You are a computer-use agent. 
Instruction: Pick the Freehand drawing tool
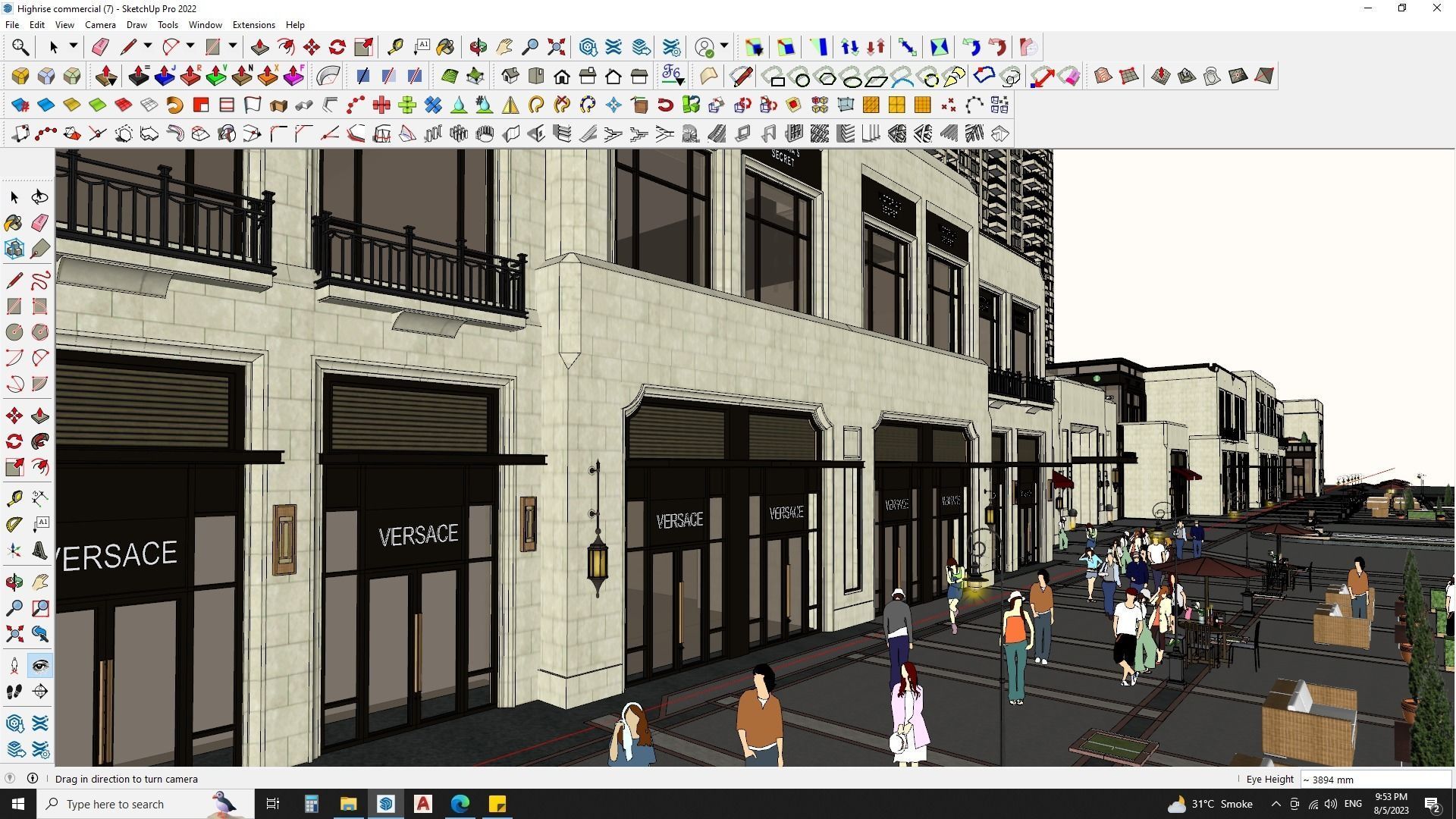40,281
